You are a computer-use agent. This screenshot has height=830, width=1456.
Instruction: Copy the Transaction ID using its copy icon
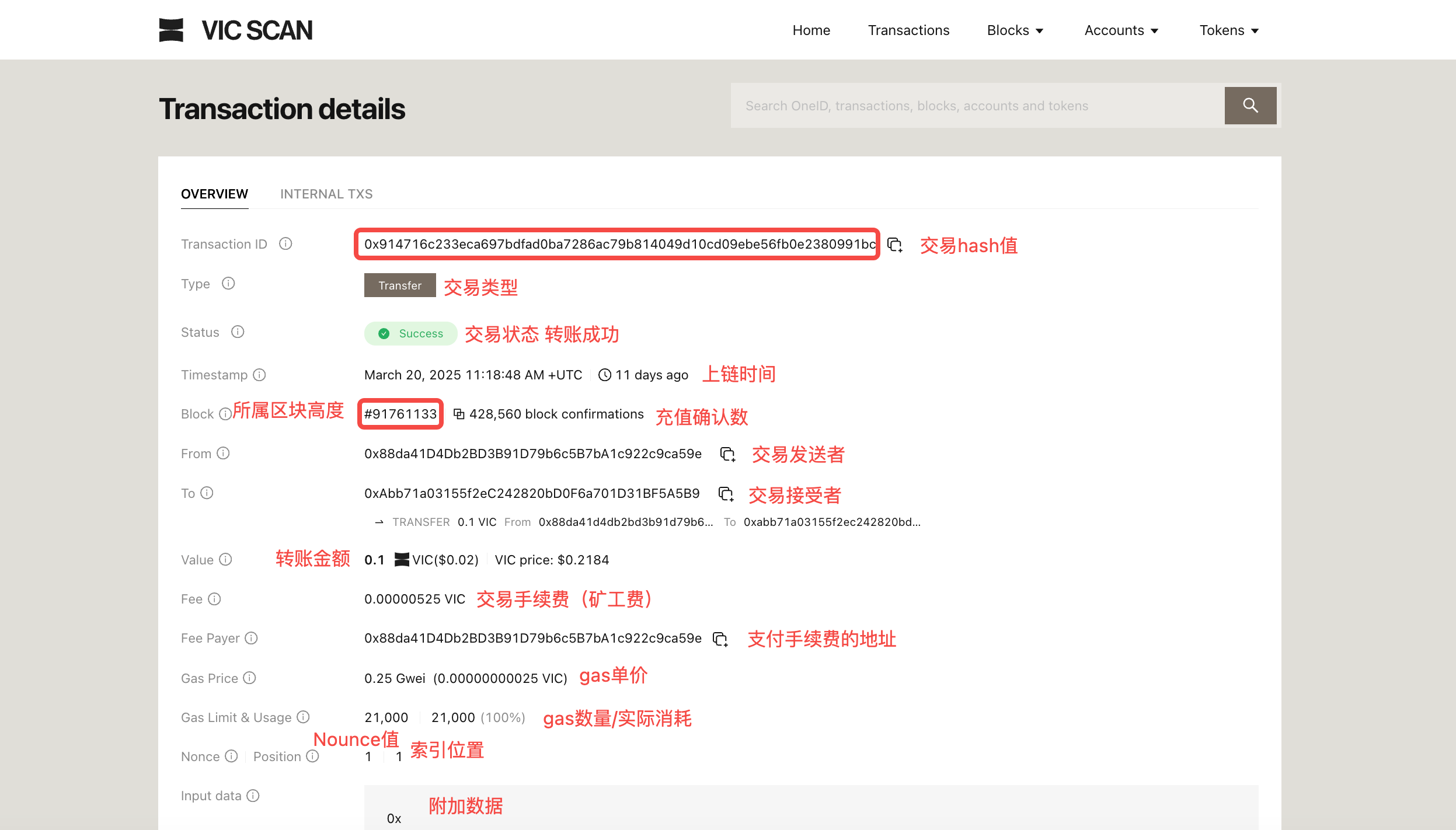coord(895,246)
